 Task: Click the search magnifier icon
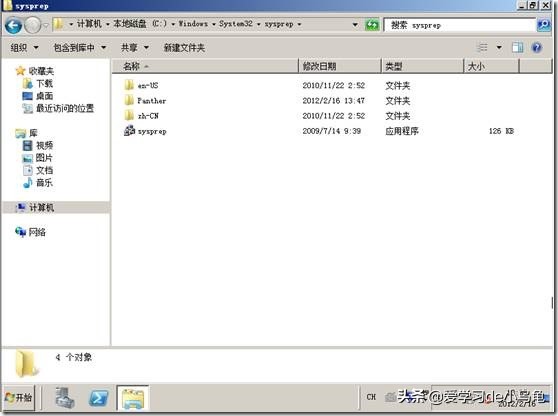pyautogui.click(x=544, y=25)
